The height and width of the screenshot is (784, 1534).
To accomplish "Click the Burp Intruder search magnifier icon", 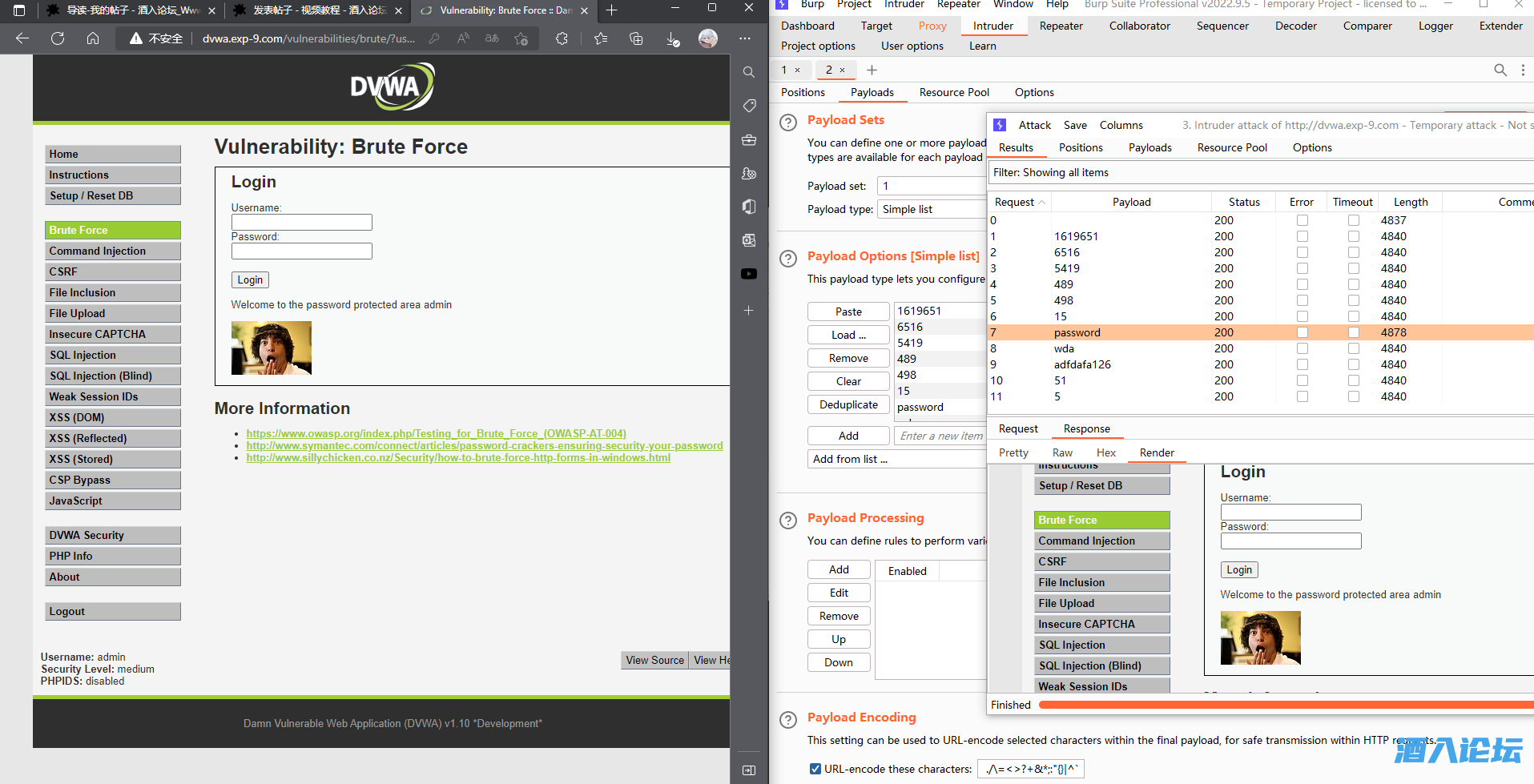I will [1500, 70].
